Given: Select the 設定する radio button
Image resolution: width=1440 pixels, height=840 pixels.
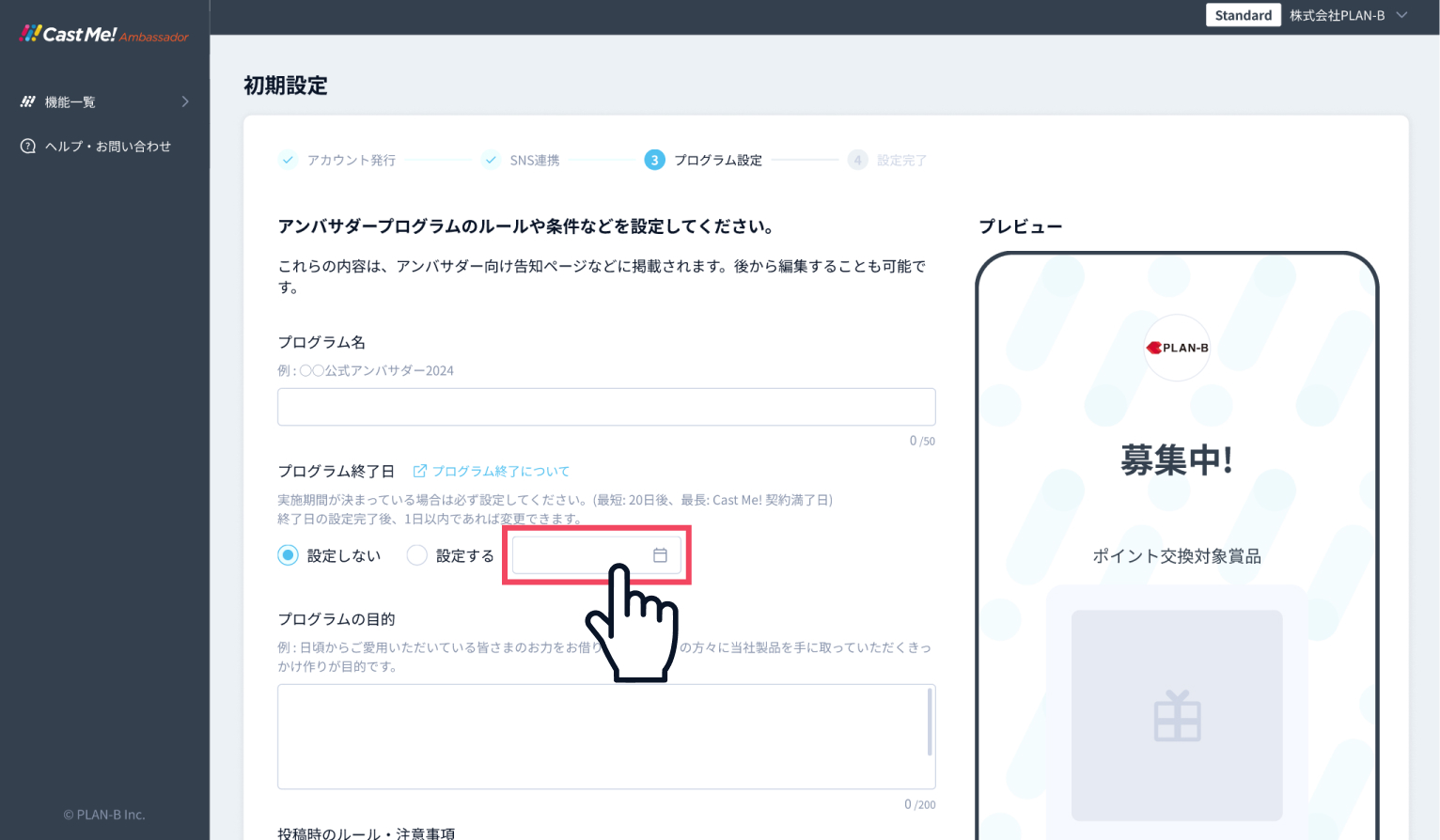Looking at the screenshot, I should pos(416,555).
